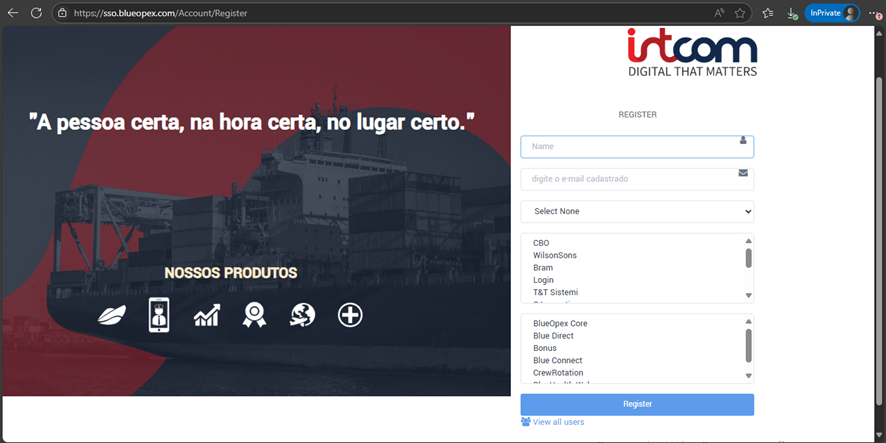The height and width of the screenshot is (443, 886).
Task: Click the green leaf product icon
Action: click(x=112, y=315)
